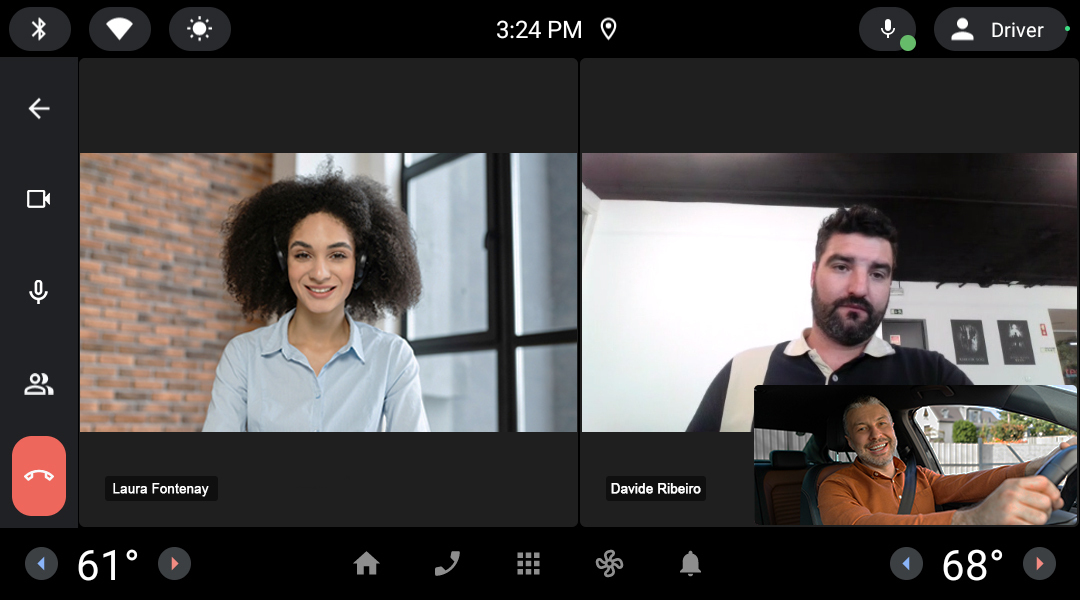The image size is (1080, 600).
Task: Open the app grid launcher
Action: pyautogui.click(x=528, y=564)
